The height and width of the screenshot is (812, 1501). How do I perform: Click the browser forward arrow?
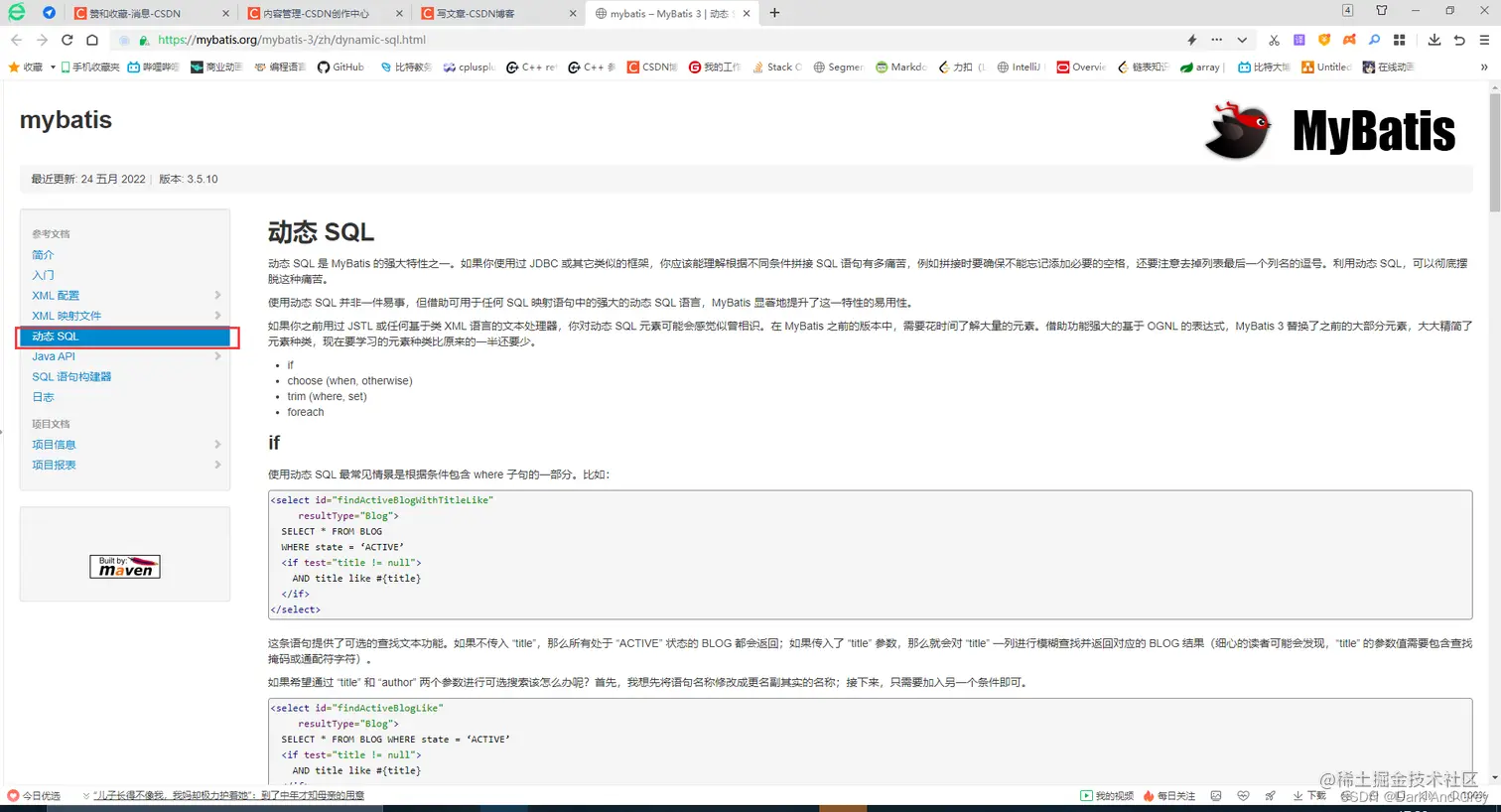(x=42, y=40)
